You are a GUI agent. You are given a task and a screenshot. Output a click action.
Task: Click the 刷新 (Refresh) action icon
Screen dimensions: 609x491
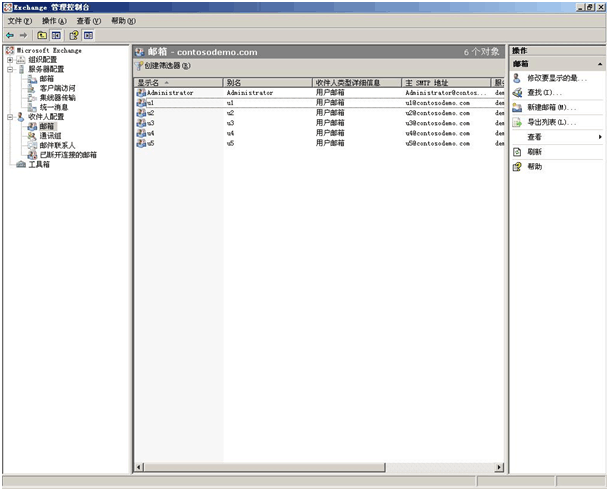[x=517, y=152]
